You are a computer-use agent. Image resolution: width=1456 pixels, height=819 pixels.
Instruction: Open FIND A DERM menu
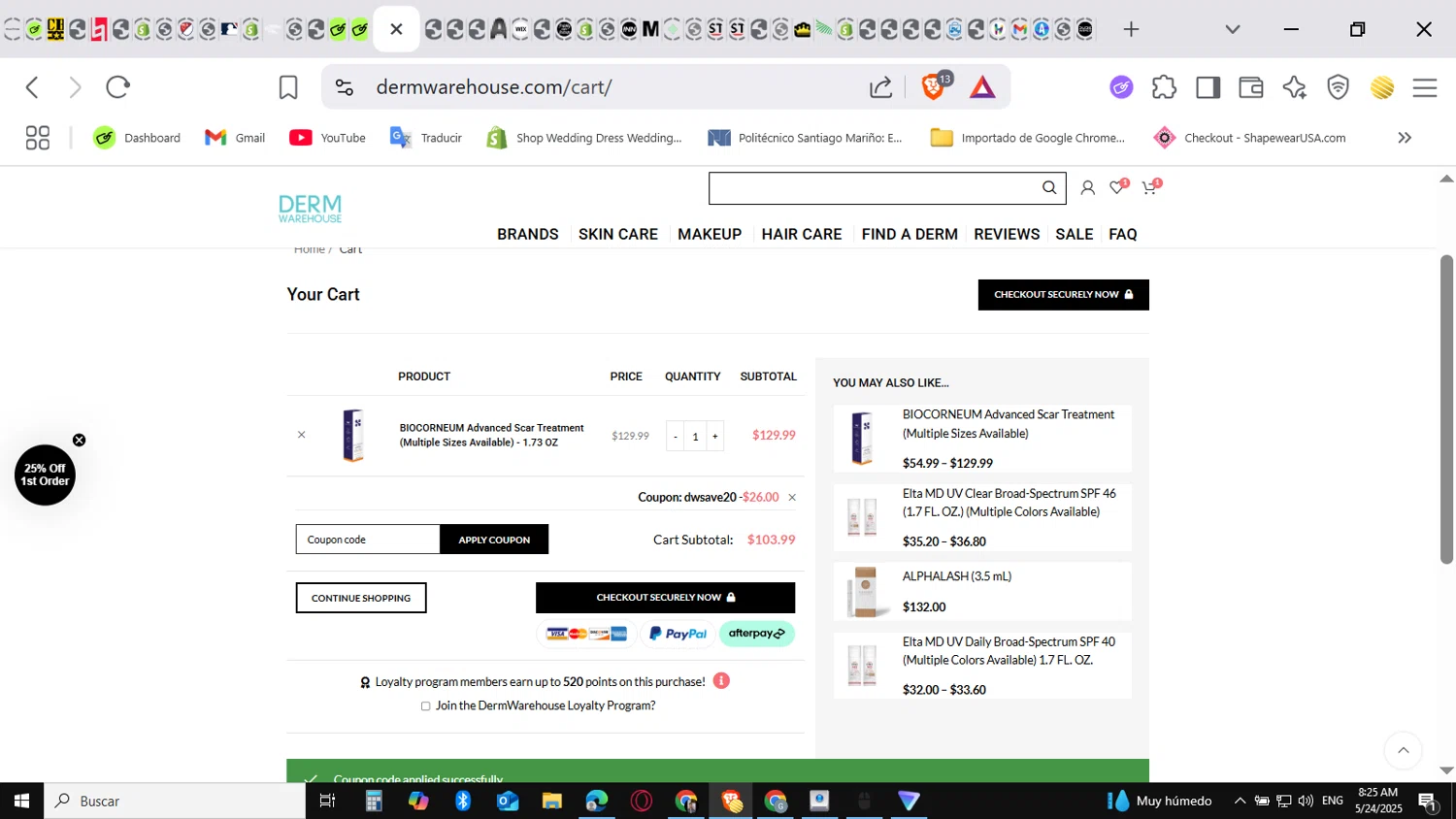pos(910,234)
